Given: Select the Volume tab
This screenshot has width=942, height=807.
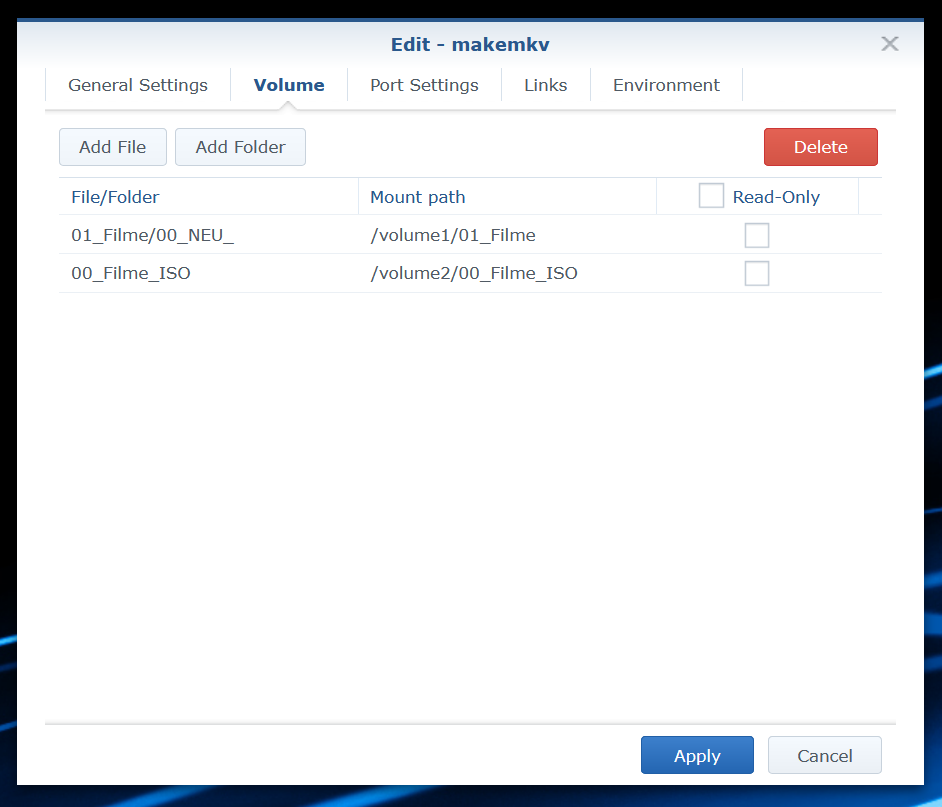Looking at the screenshot, I should 288,85.
